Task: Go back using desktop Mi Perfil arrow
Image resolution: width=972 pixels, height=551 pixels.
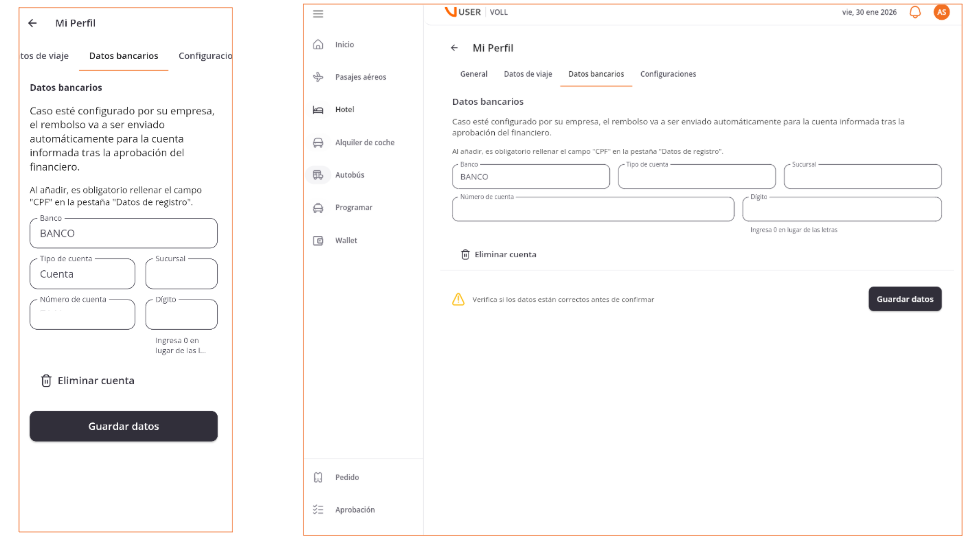Action: click(454, 48)
